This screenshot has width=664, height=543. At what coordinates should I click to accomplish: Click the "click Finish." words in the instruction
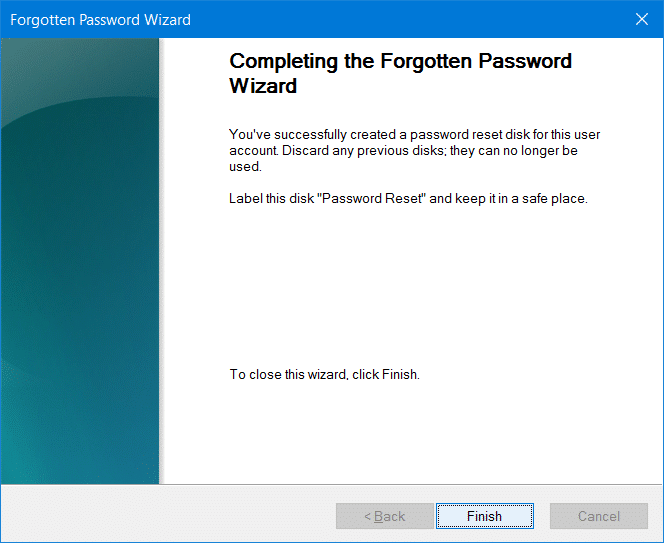[387, 375]
